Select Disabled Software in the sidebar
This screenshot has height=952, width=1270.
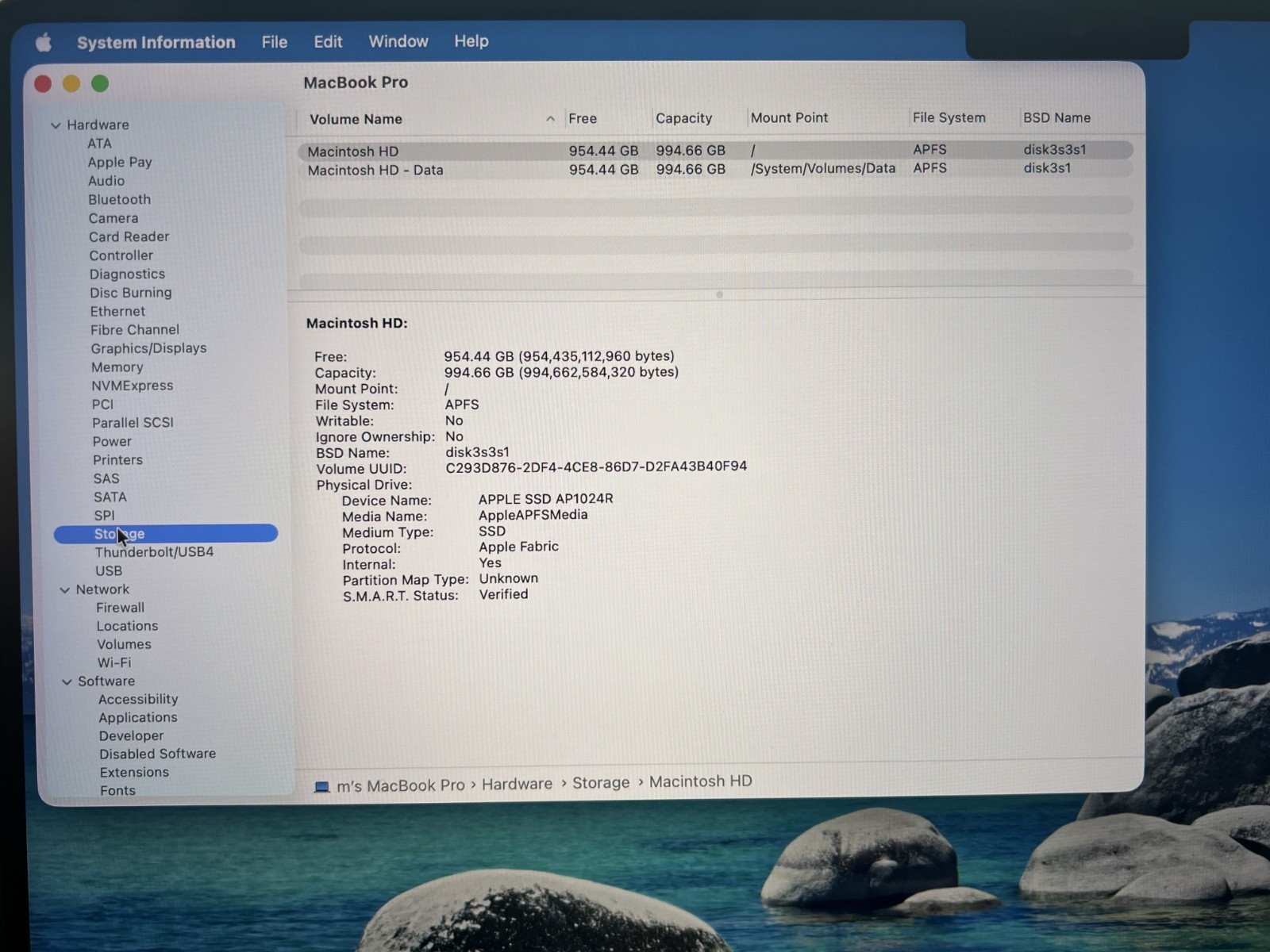tap(157, 754)
